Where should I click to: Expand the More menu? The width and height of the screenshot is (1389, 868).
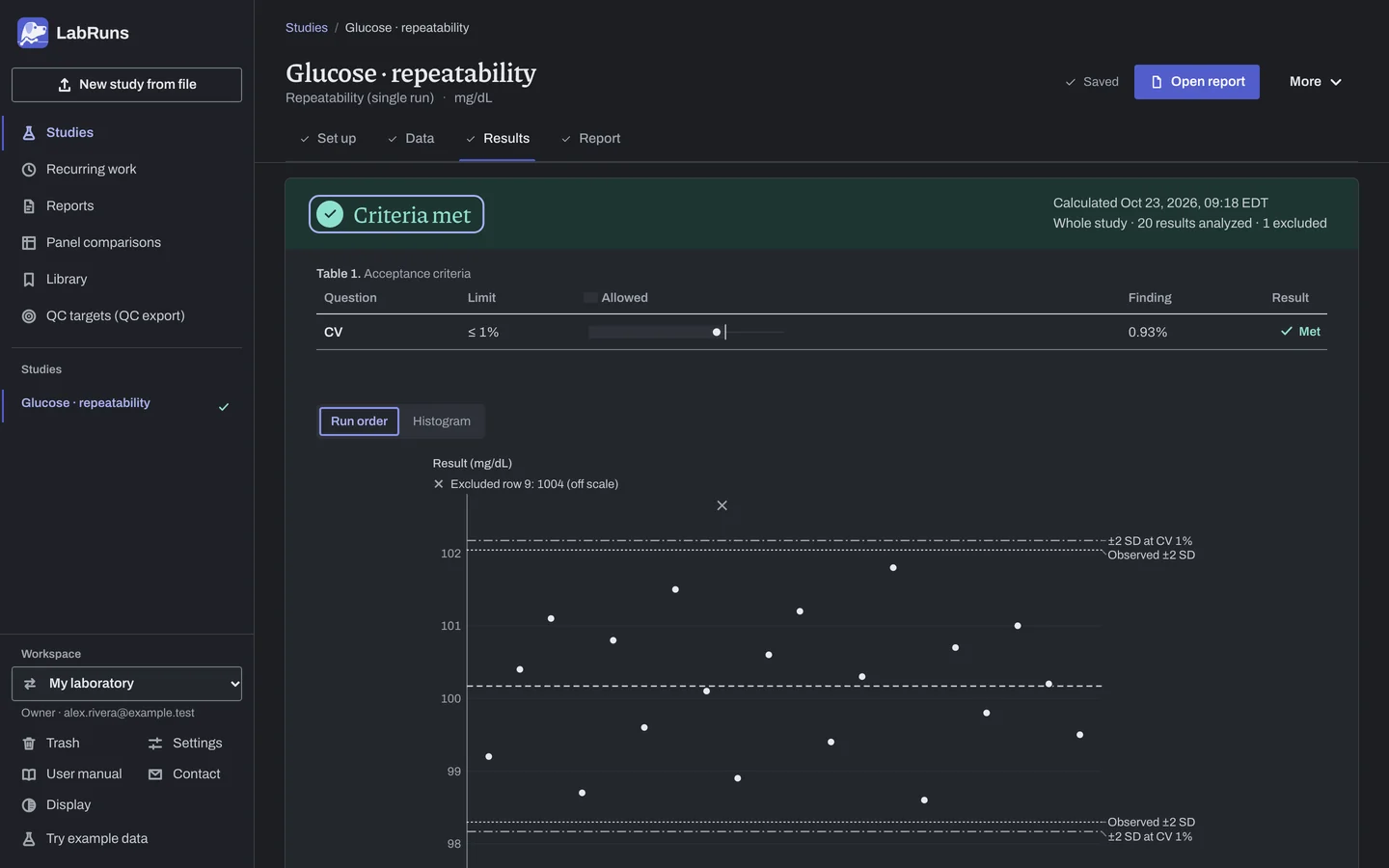(1316, 82)
